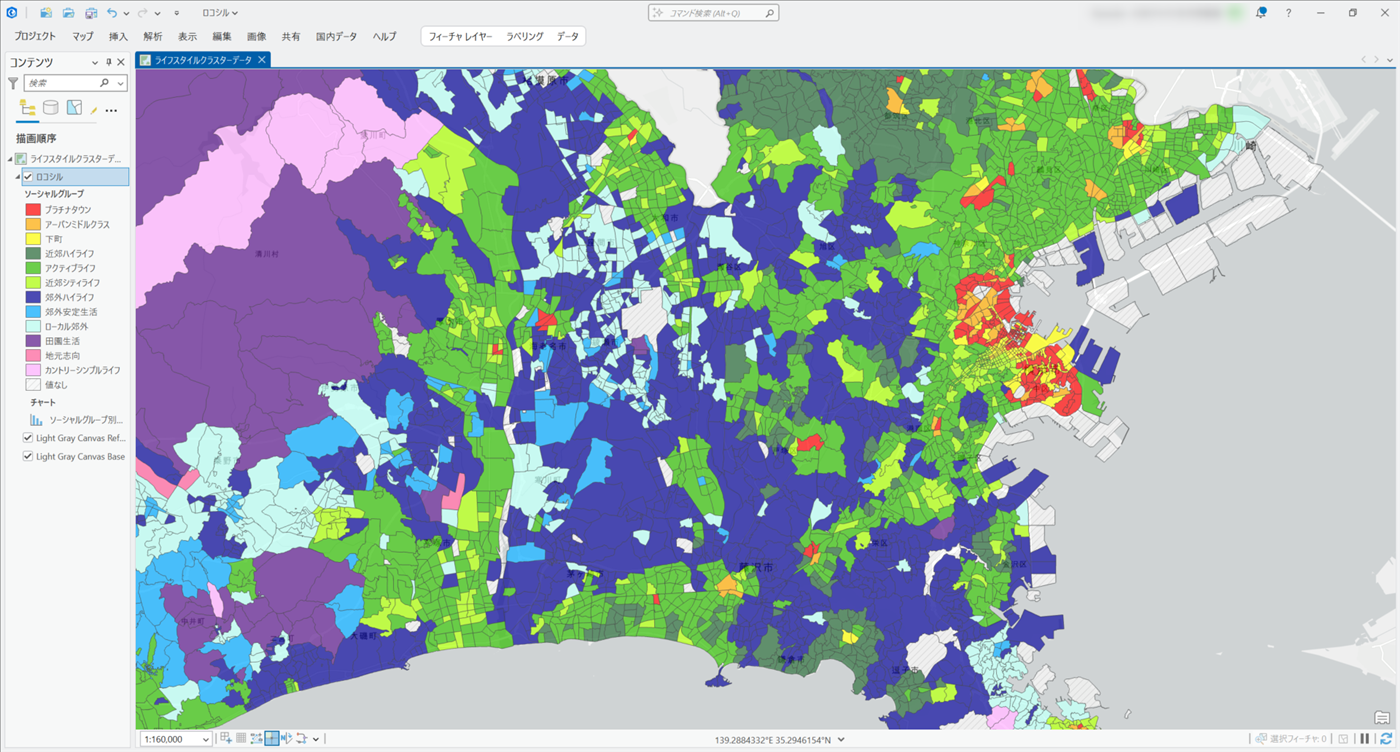The image size is (1400, 752).
Task: Open the ソーシャルグループ別 chart entry
Action: 85,420
